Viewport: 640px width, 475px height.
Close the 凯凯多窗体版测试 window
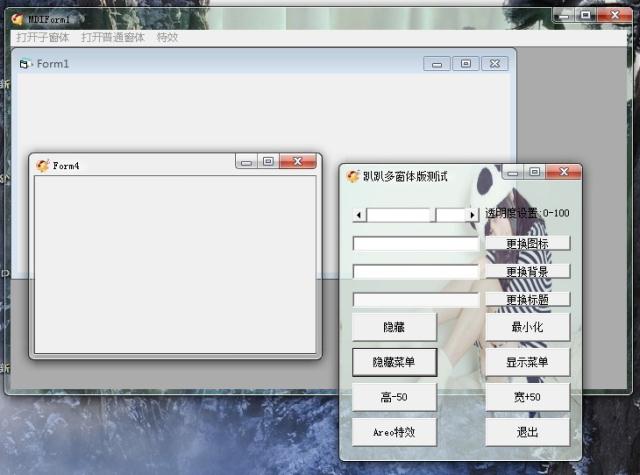tap(564, 172)
